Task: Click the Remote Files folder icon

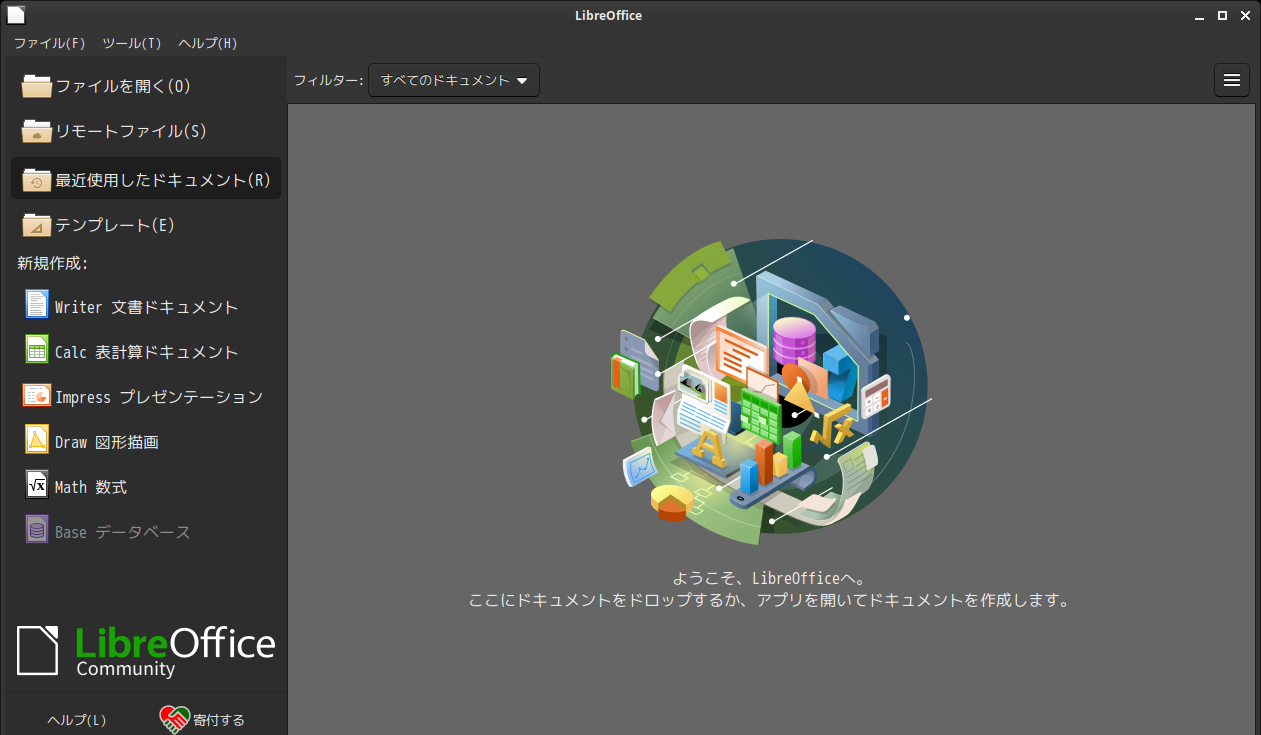Action: point(37,131)
